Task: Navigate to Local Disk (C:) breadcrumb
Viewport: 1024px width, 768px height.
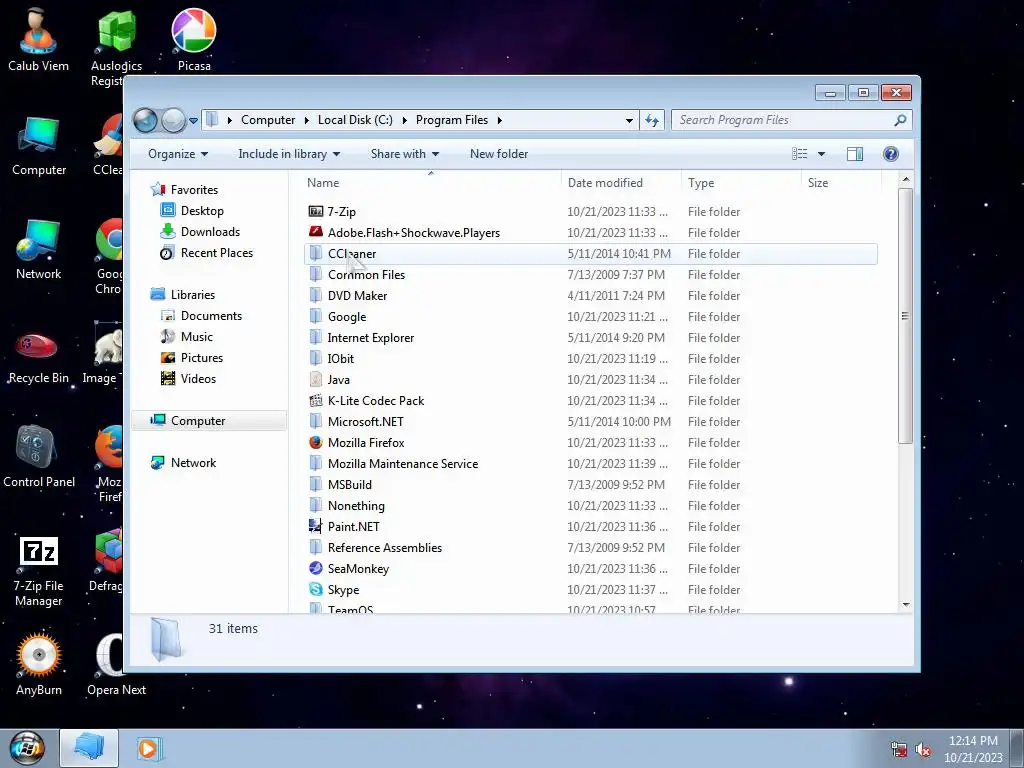Action: (x=355, y=120)
